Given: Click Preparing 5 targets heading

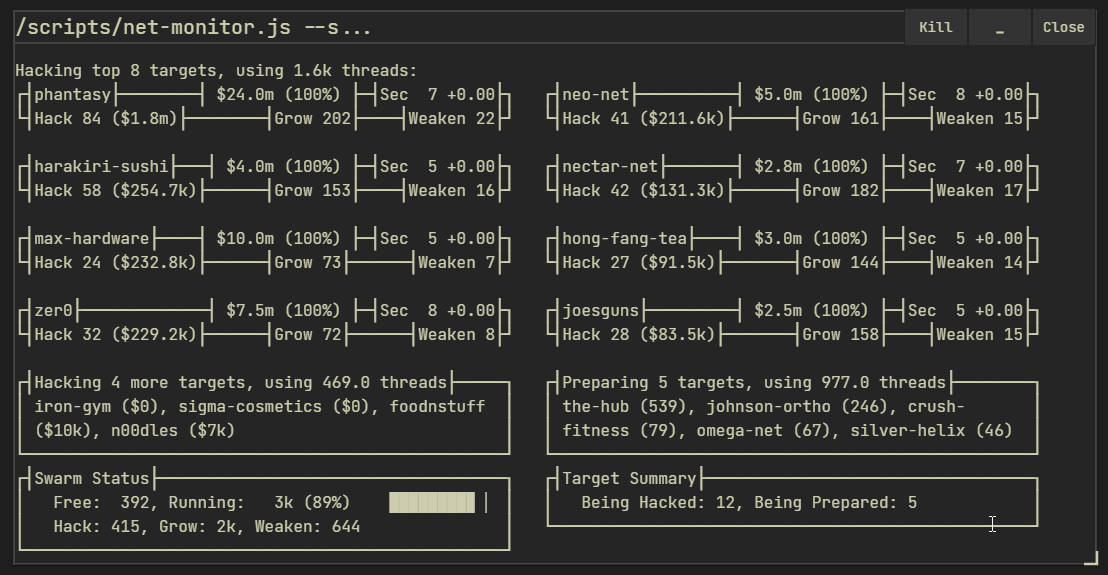Looking at the screenshot, I should click(754, 383).
